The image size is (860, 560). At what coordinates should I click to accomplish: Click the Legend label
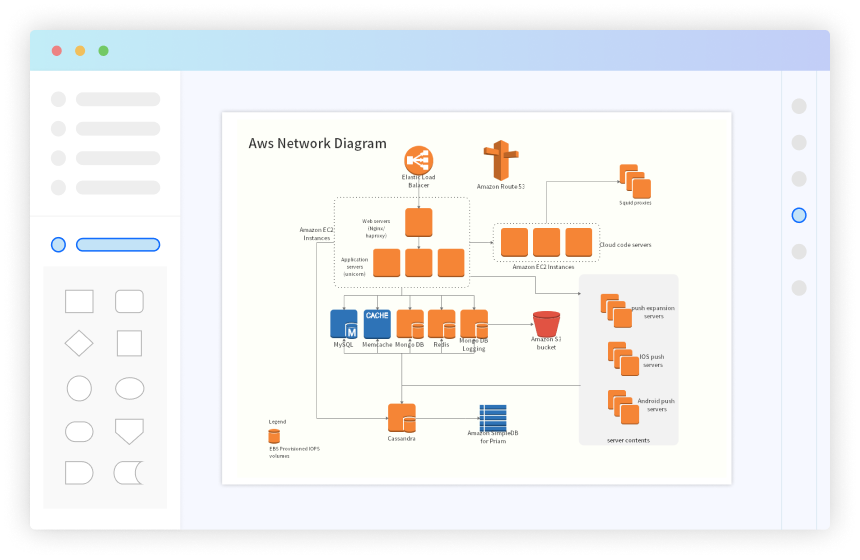coord(278,422)
